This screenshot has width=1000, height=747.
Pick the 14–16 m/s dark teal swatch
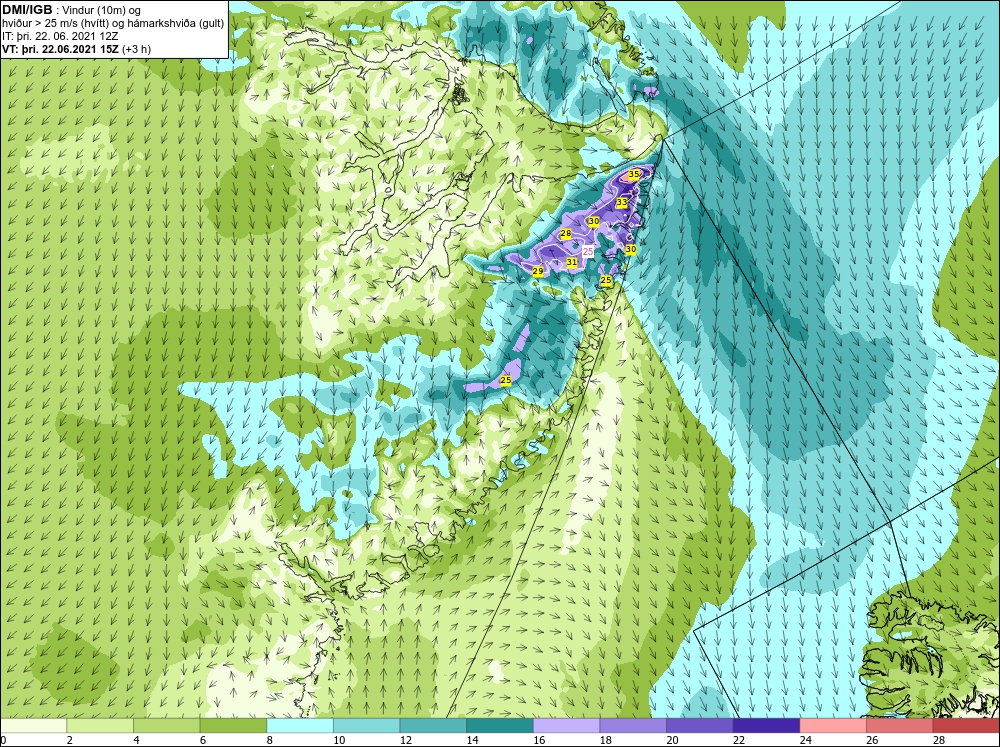pos(500,725)
